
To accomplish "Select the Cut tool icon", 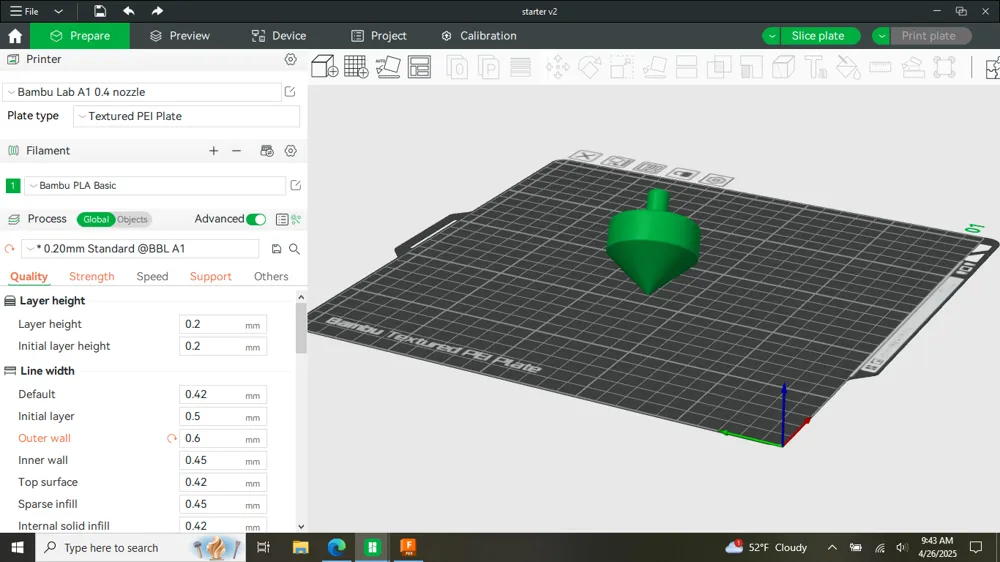I will click(686, 67).
